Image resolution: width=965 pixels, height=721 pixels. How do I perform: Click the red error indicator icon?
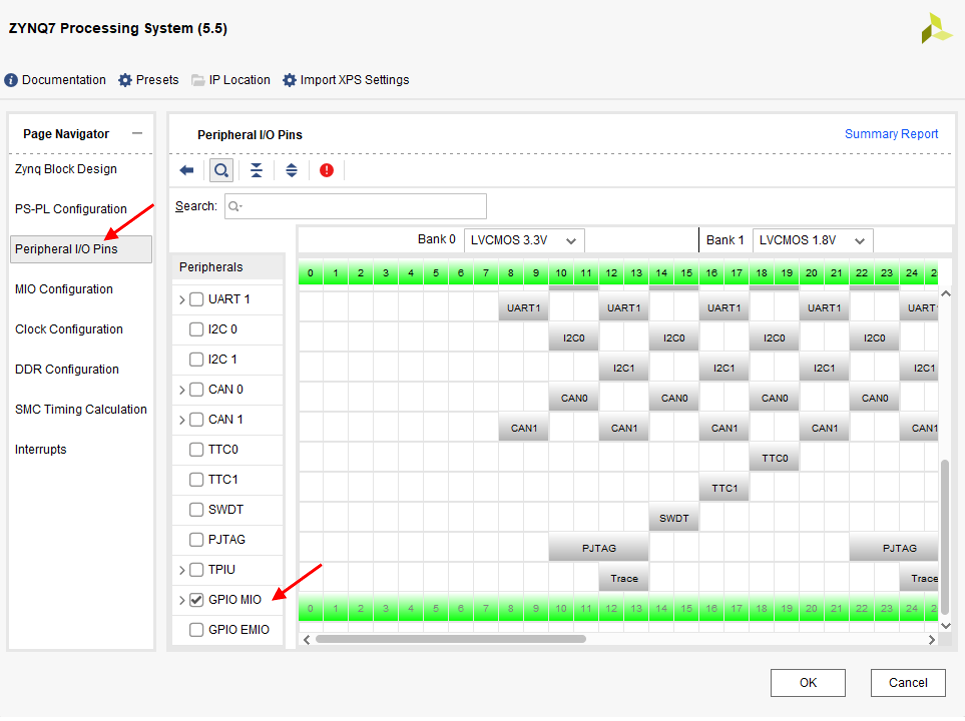coord(326,170)
